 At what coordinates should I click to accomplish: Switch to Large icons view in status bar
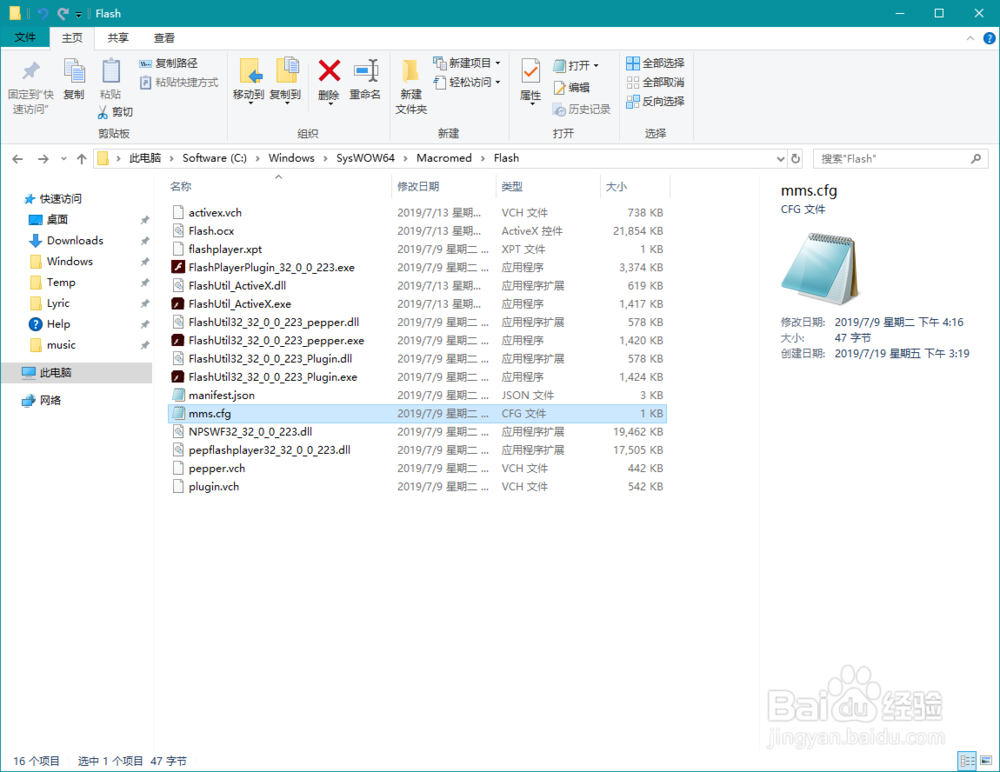pyautogui.click(x=986, y=761)
